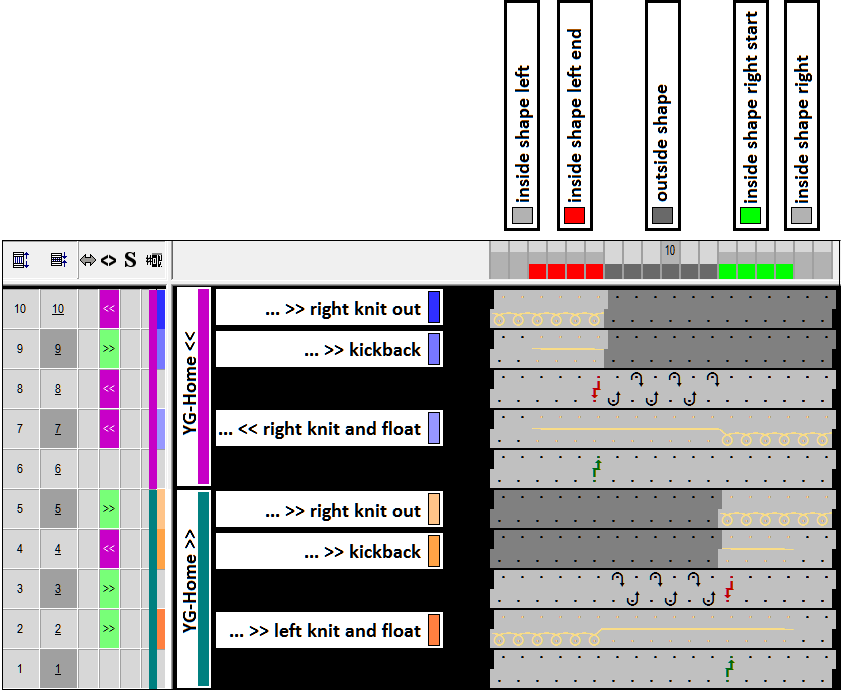Click the angle brackets direction icon
Screen dimensions: 844x692
tap(108, 260)
